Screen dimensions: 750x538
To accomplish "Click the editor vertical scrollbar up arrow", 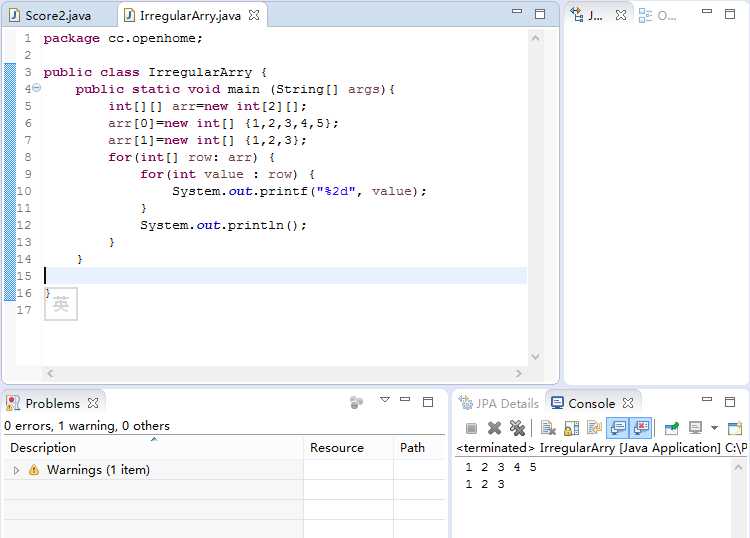I will pyautogui.click(x=536, y=38).
